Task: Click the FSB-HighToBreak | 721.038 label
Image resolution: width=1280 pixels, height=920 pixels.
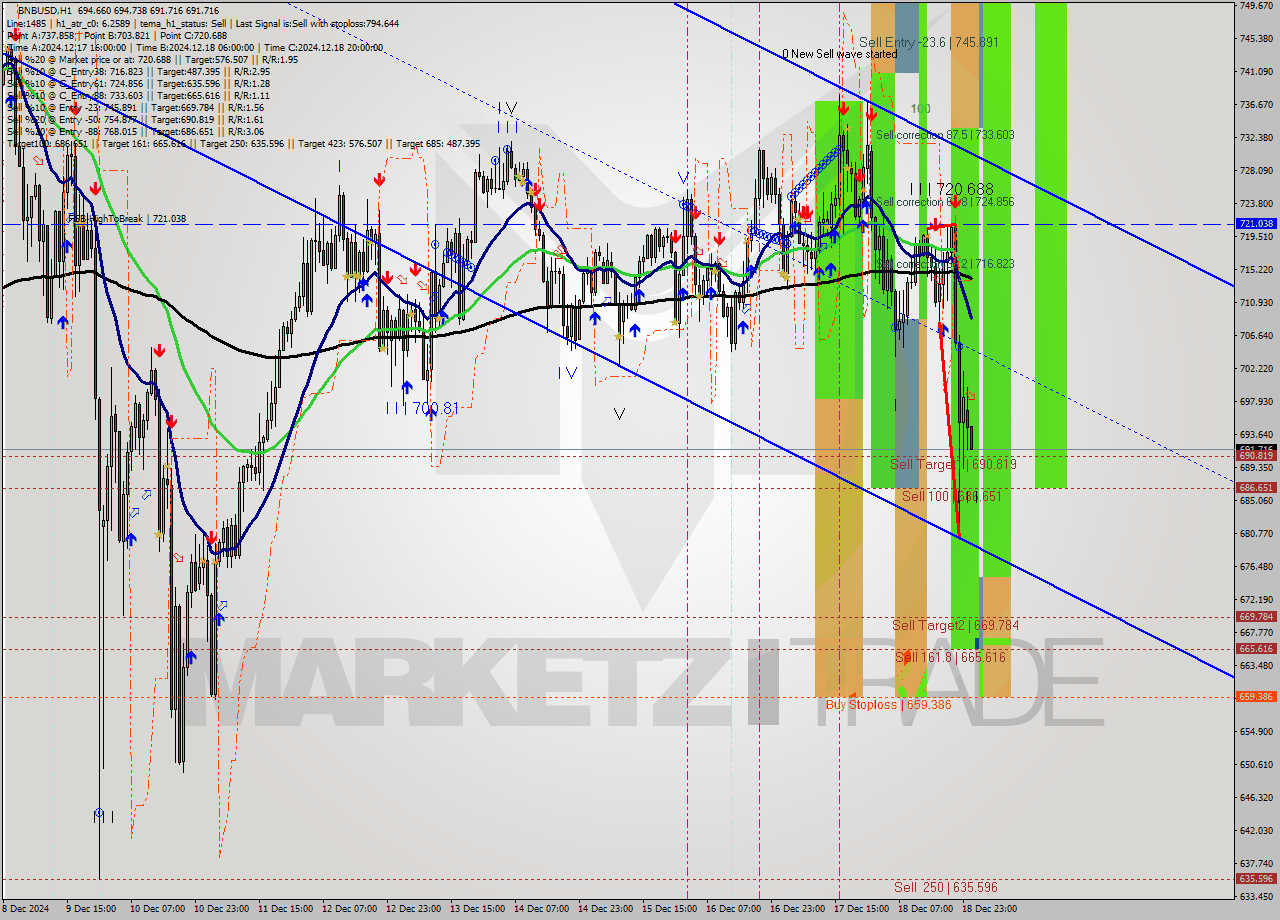Action: point(126,218)
